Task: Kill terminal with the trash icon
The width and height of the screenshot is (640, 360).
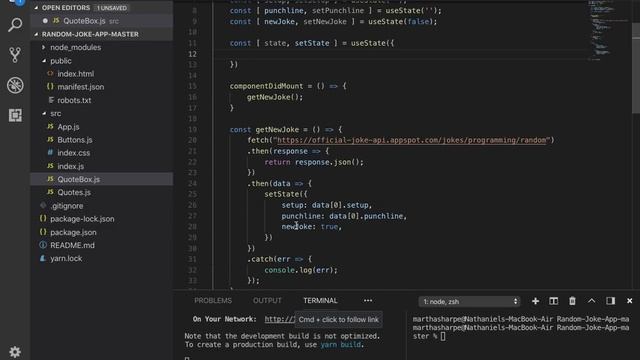Action: point(572,301)
